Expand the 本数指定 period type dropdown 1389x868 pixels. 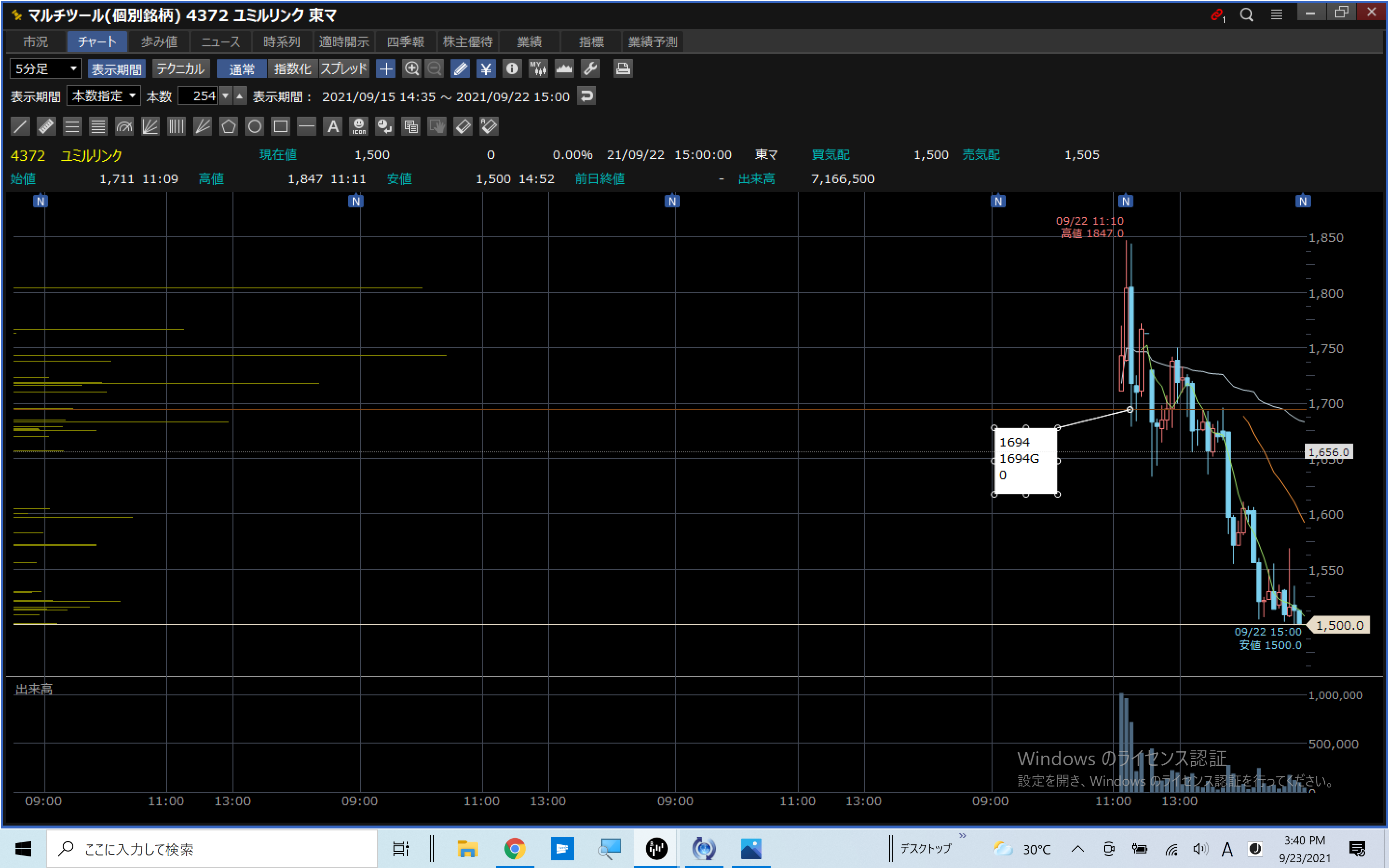(104, 96)
